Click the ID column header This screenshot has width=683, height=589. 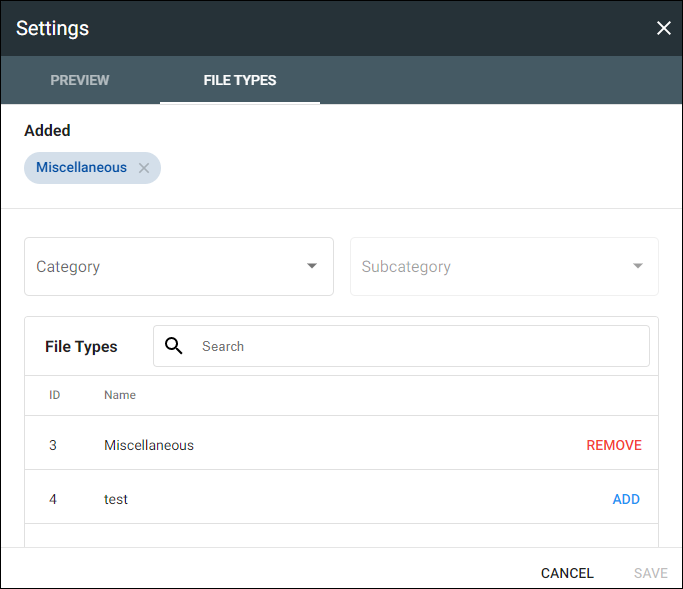54,395
